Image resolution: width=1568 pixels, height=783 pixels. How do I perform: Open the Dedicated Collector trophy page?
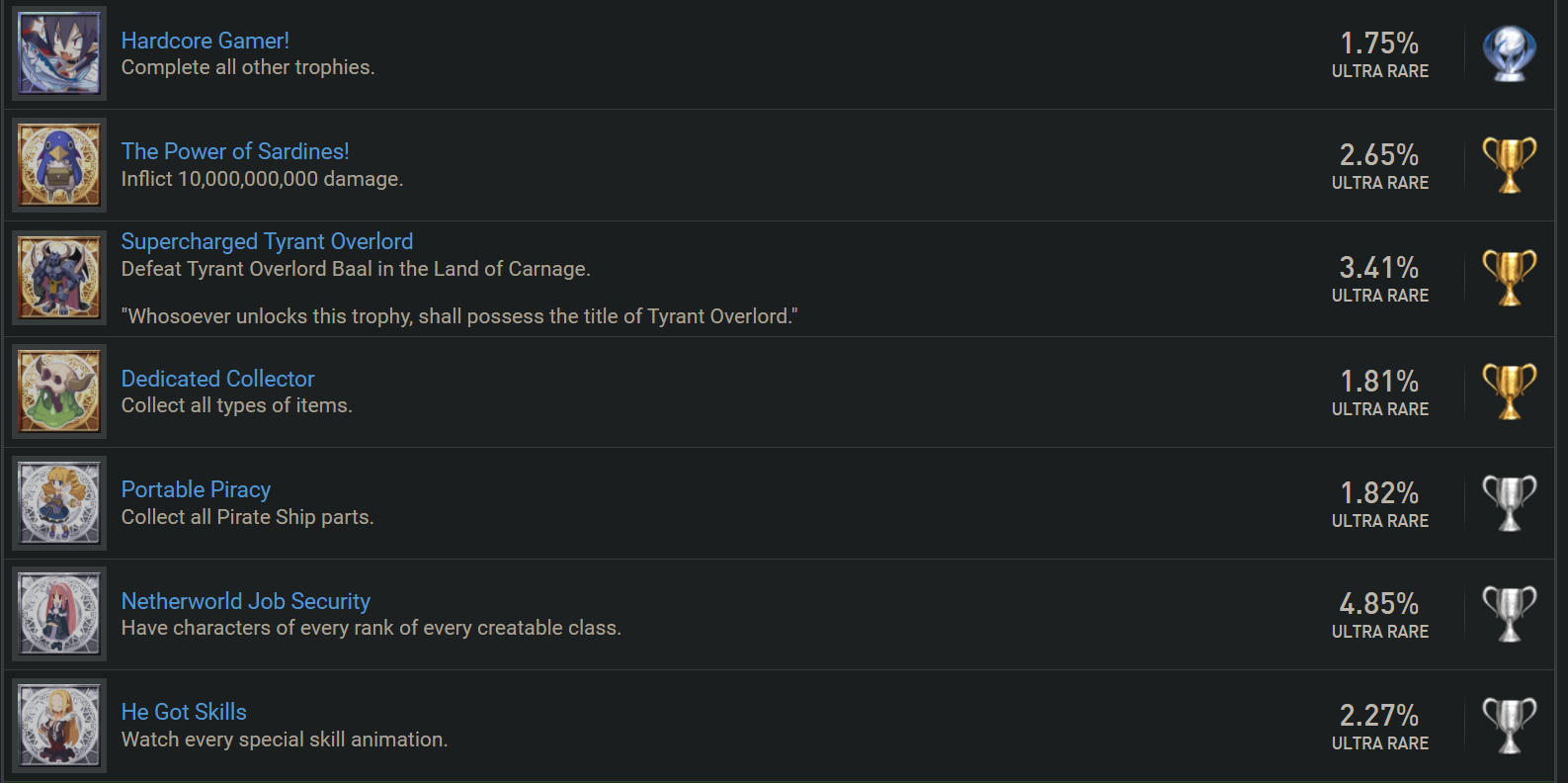click(217, 379)
